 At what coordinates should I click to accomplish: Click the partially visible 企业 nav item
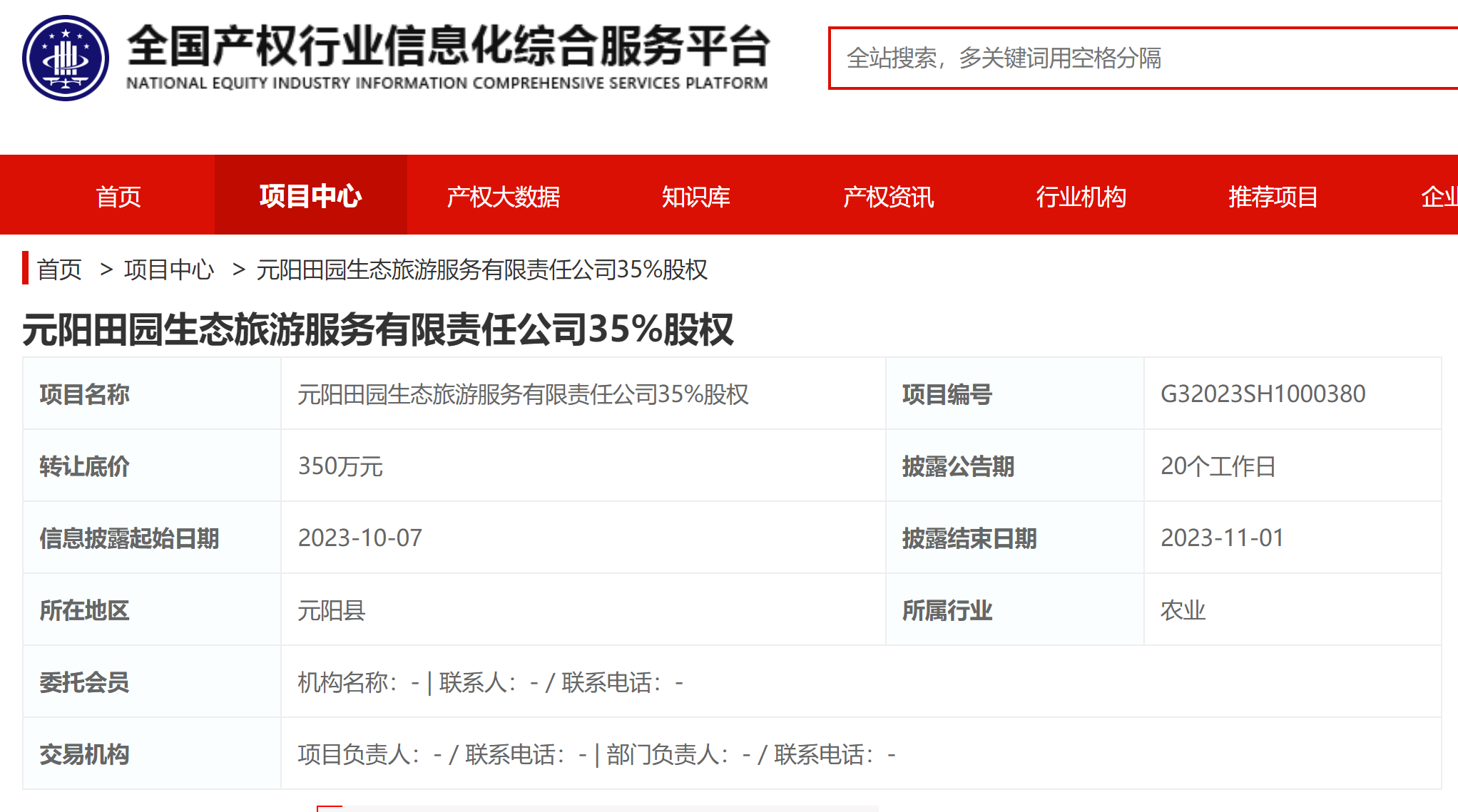1439,196
